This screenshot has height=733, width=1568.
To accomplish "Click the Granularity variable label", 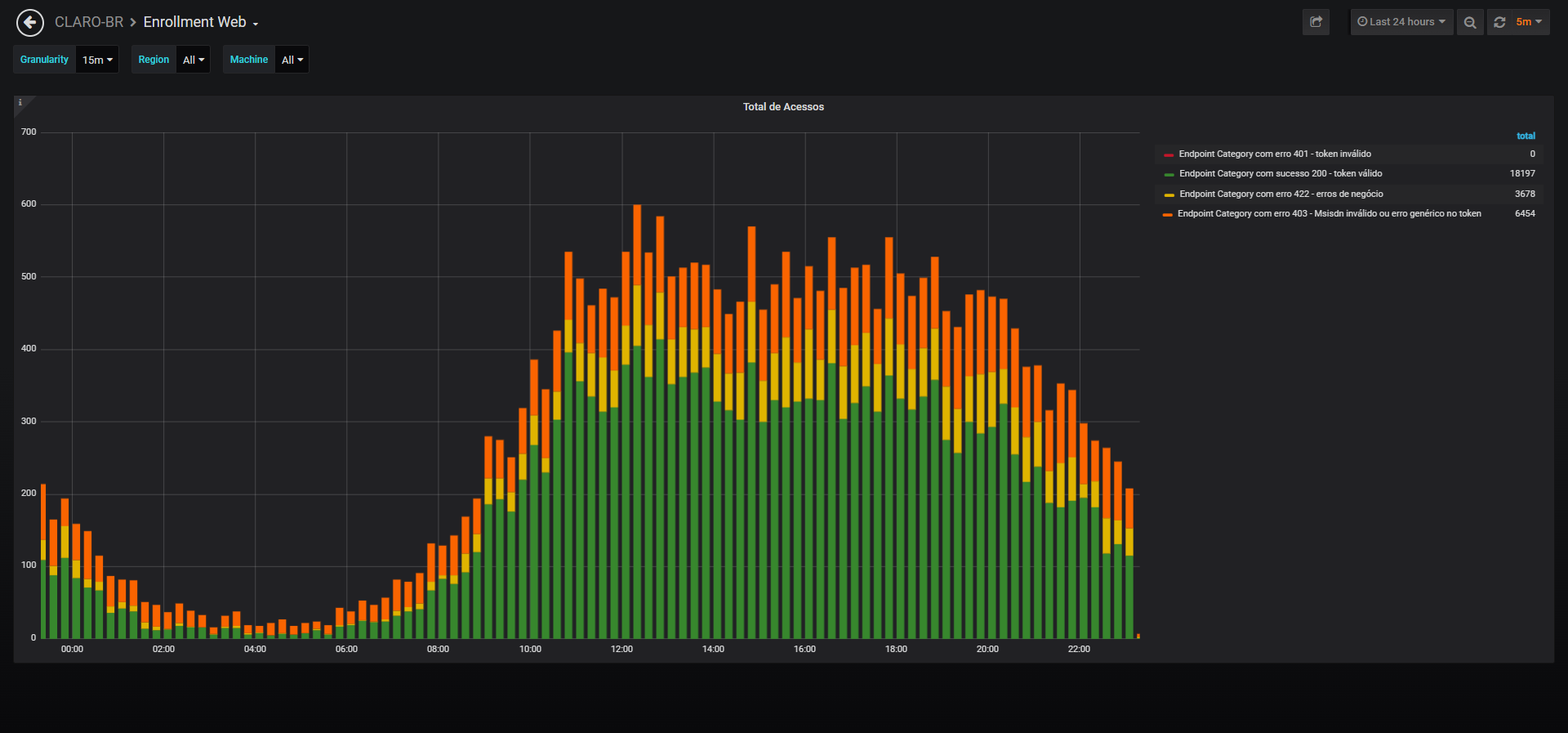I will point(45,60).
